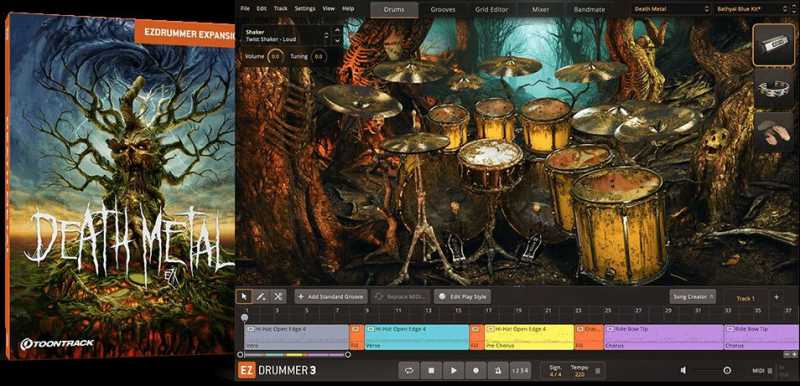Select the scissors cut tool

[x=278, y=296]
